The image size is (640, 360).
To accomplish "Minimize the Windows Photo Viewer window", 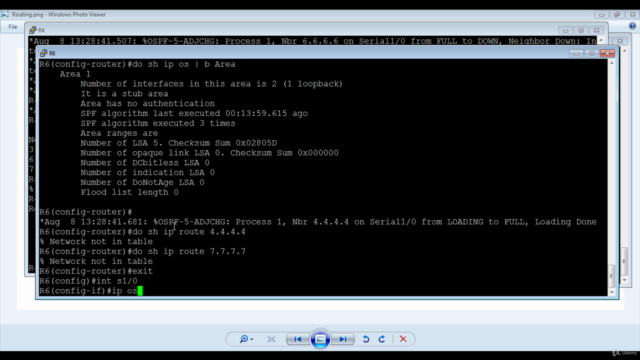I will pyautogui.click(x=601, y=15).
